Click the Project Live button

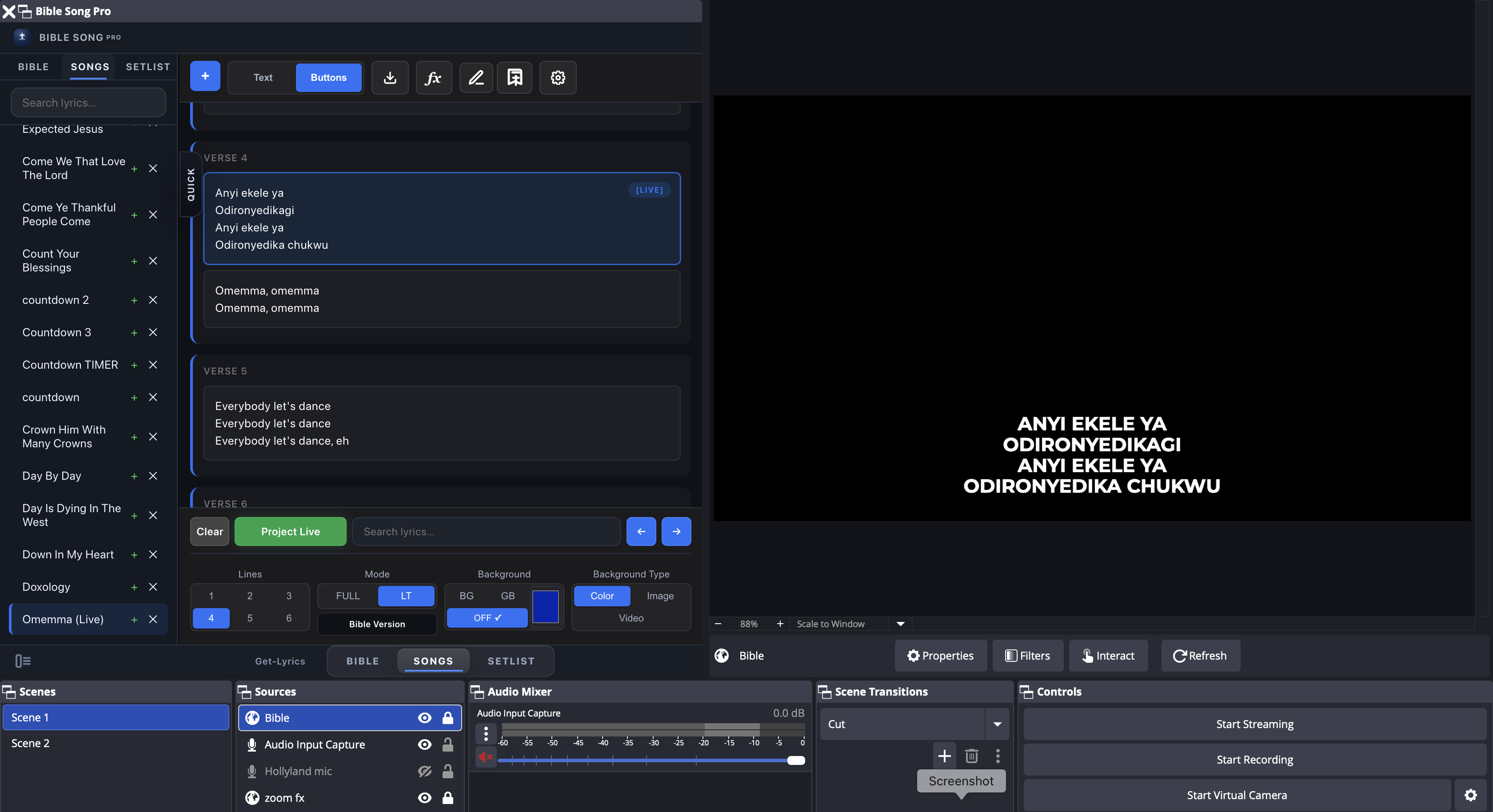[x=290, y=531]
